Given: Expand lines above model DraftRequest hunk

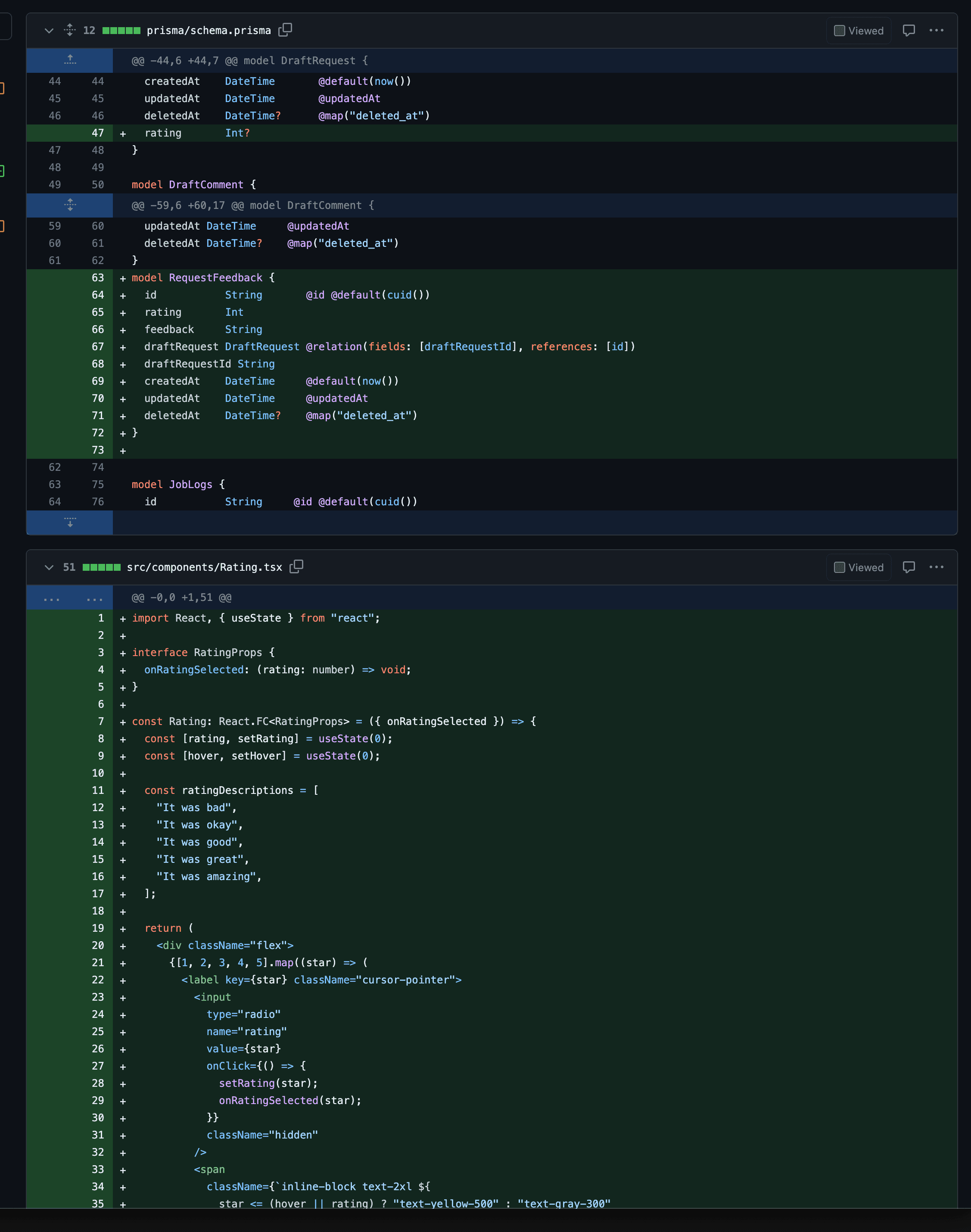Looking at the screenshot, I should click(70, 60).
